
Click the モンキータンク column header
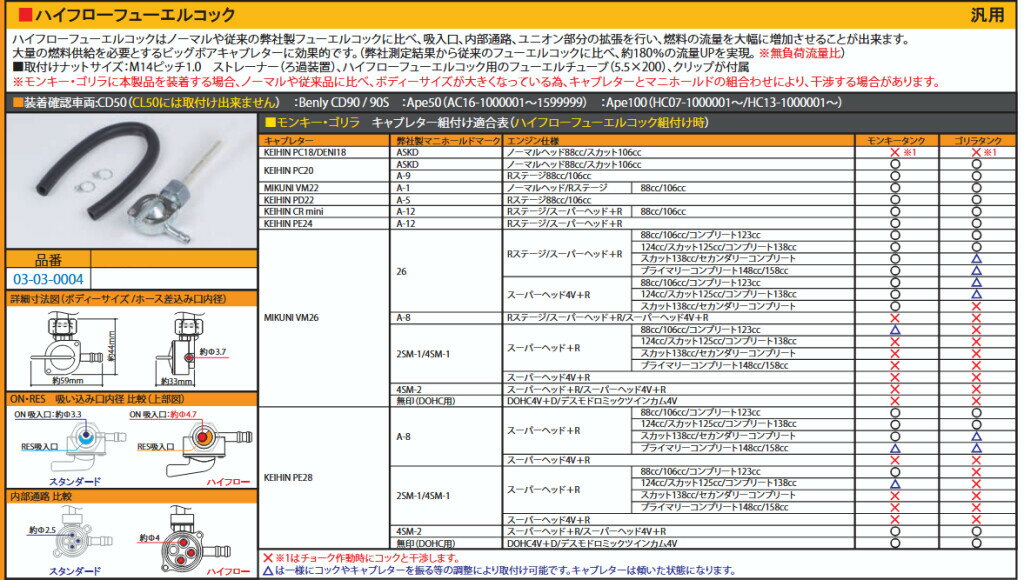coord(895,141)
